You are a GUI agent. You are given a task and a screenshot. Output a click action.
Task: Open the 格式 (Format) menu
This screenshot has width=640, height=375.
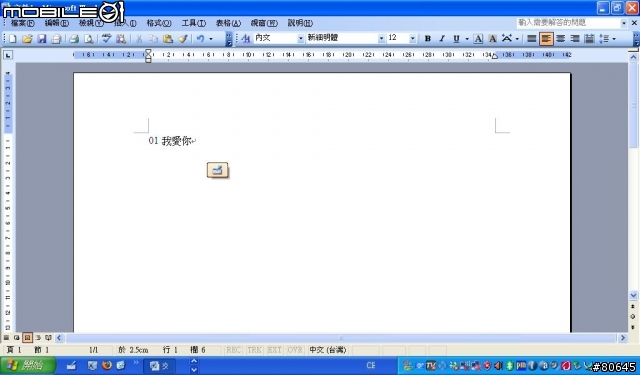(159, 23)
